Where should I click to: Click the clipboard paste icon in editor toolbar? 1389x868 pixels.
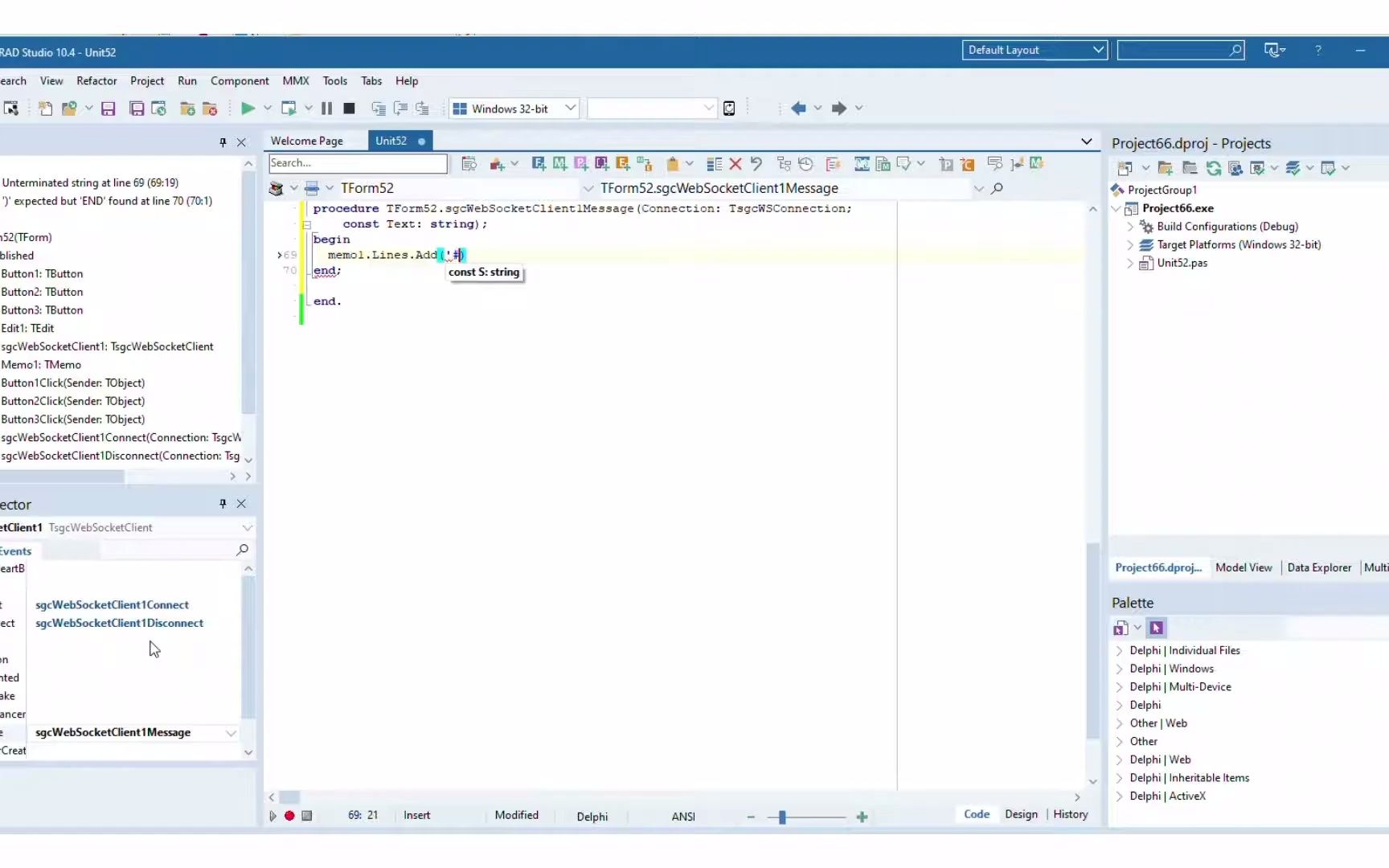[x=672, y=164]
